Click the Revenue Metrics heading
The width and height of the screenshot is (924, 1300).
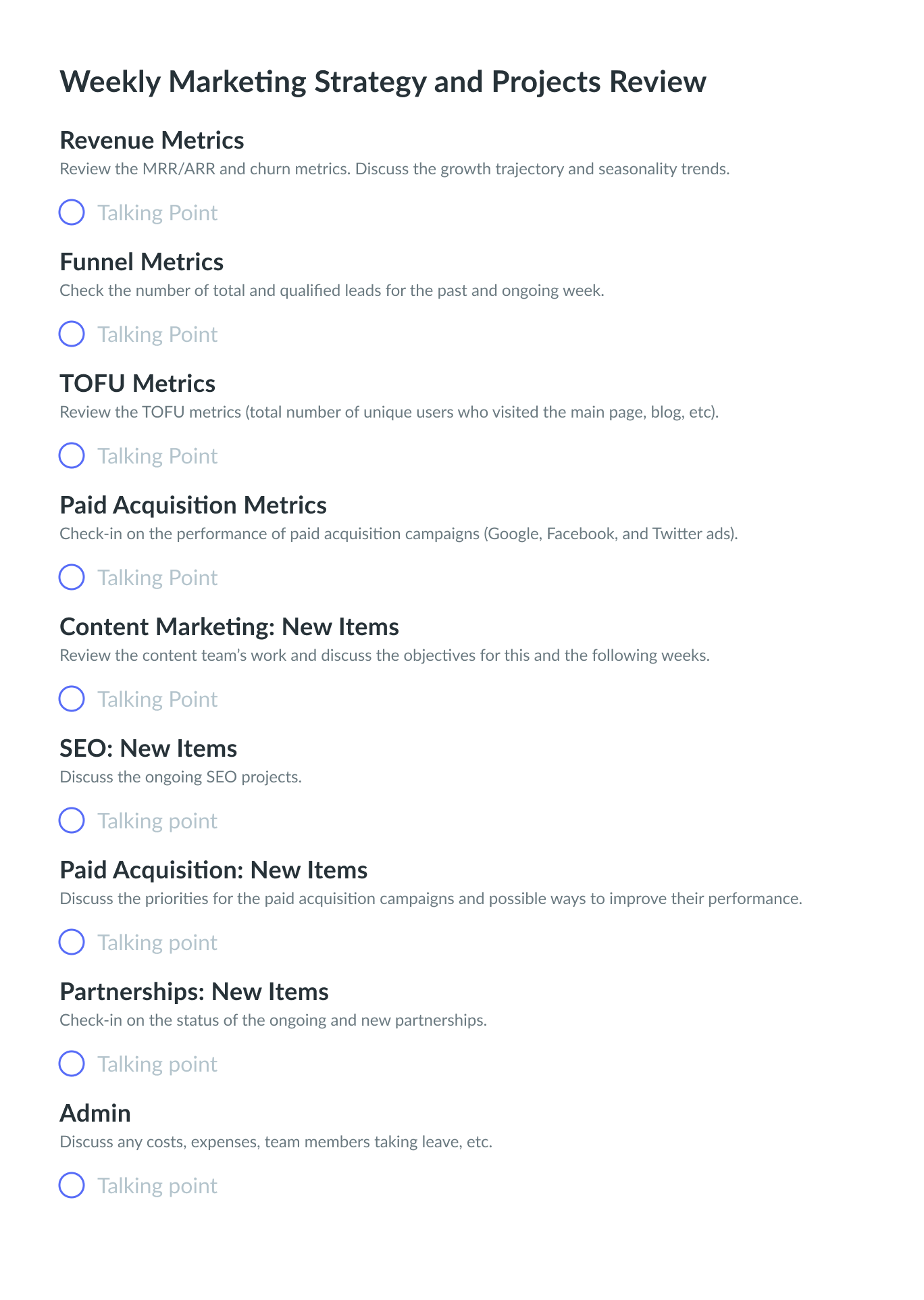tap(152, 140)
